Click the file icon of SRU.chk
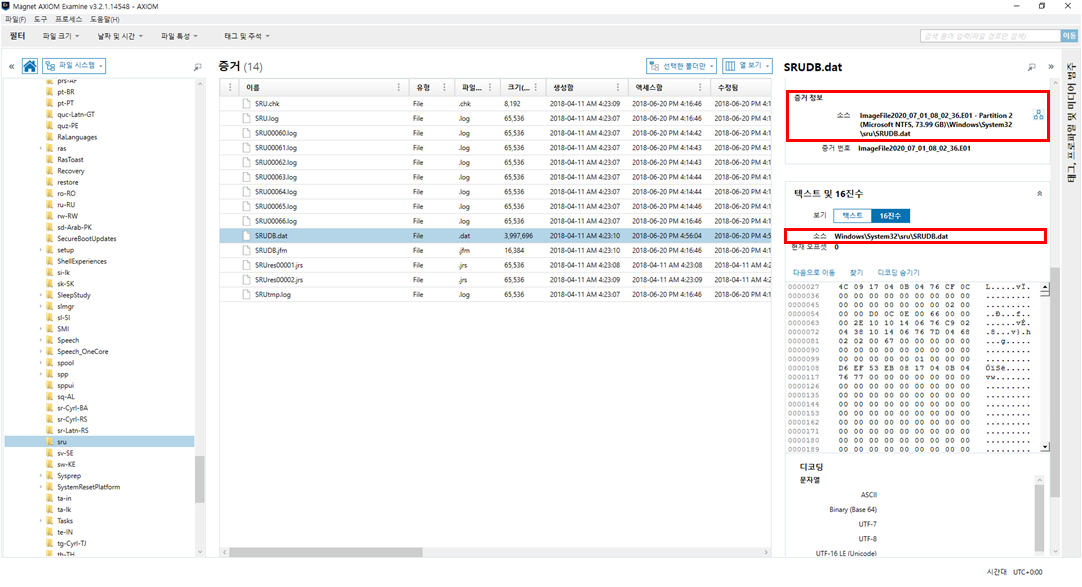Viewport: 1082px width, 587px height. click(x=247, y=103)
